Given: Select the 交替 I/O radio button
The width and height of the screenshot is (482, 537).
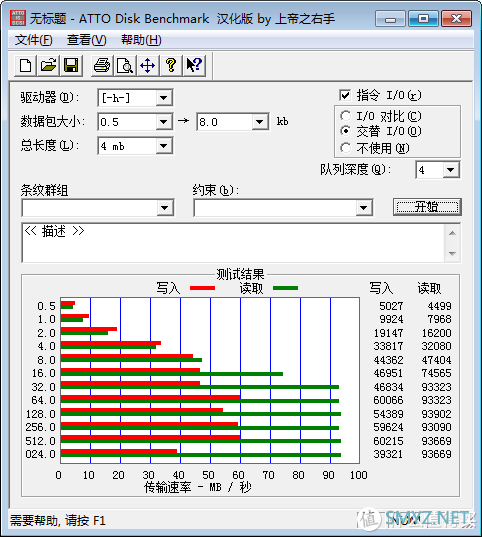Looking at the screenshot, I should pyautogui.click(x=346, y=131).
